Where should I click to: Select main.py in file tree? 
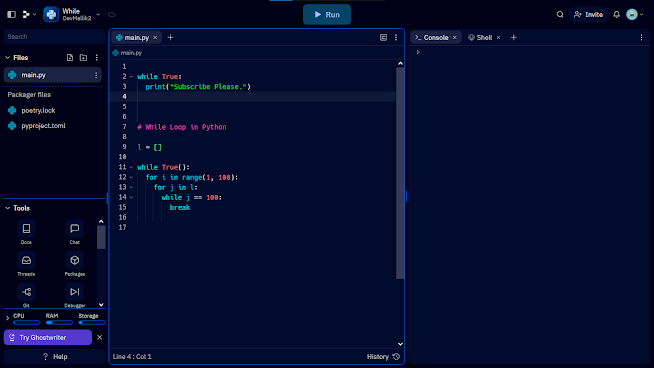click(x=53, y=75)
